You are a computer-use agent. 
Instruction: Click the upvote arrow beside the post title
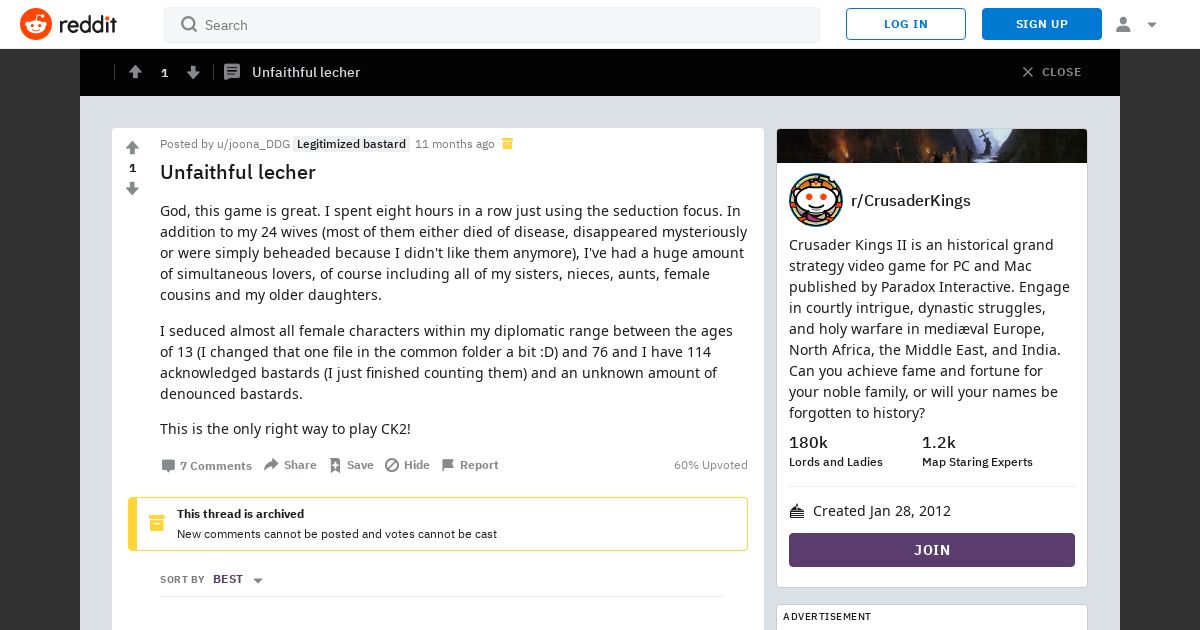tap(132, 148)
